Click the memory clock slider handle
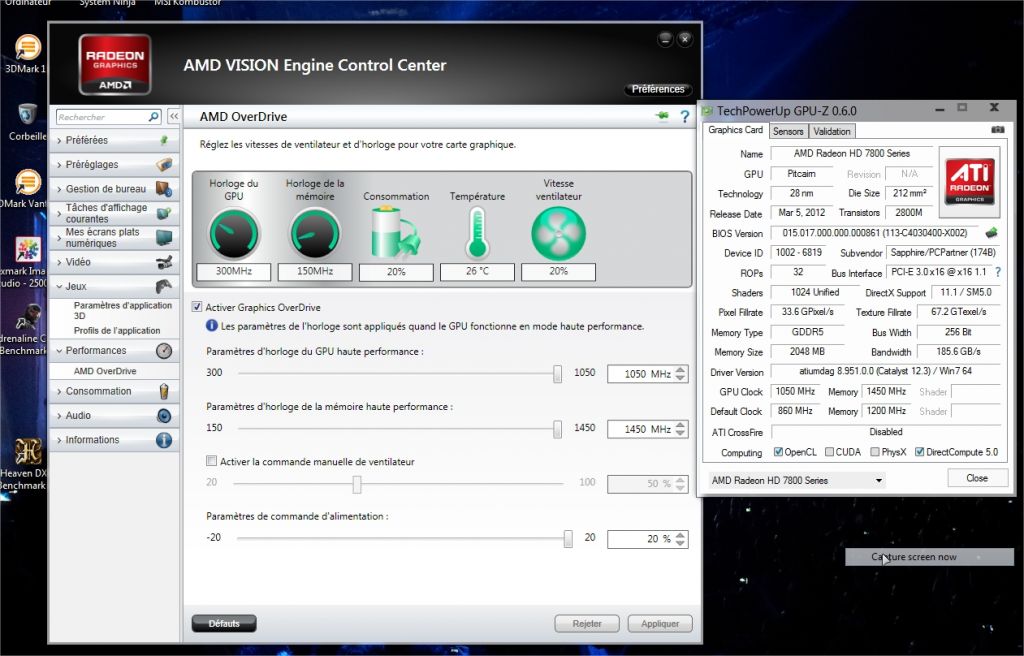The height and width of the screenshot is (656, 1024). (557, 429)
